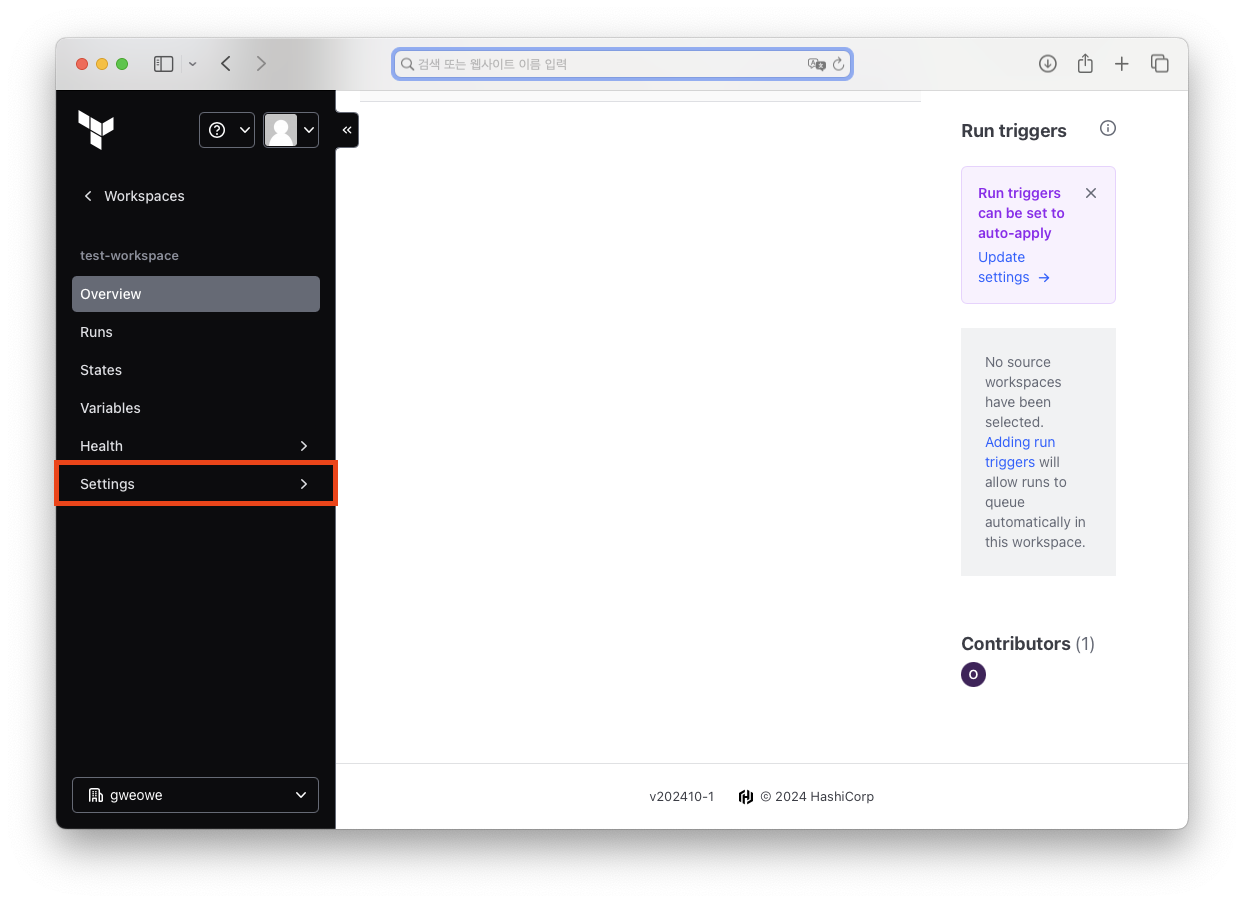
Task: Reload the page with refresh icon
Action: pos(838,64)
